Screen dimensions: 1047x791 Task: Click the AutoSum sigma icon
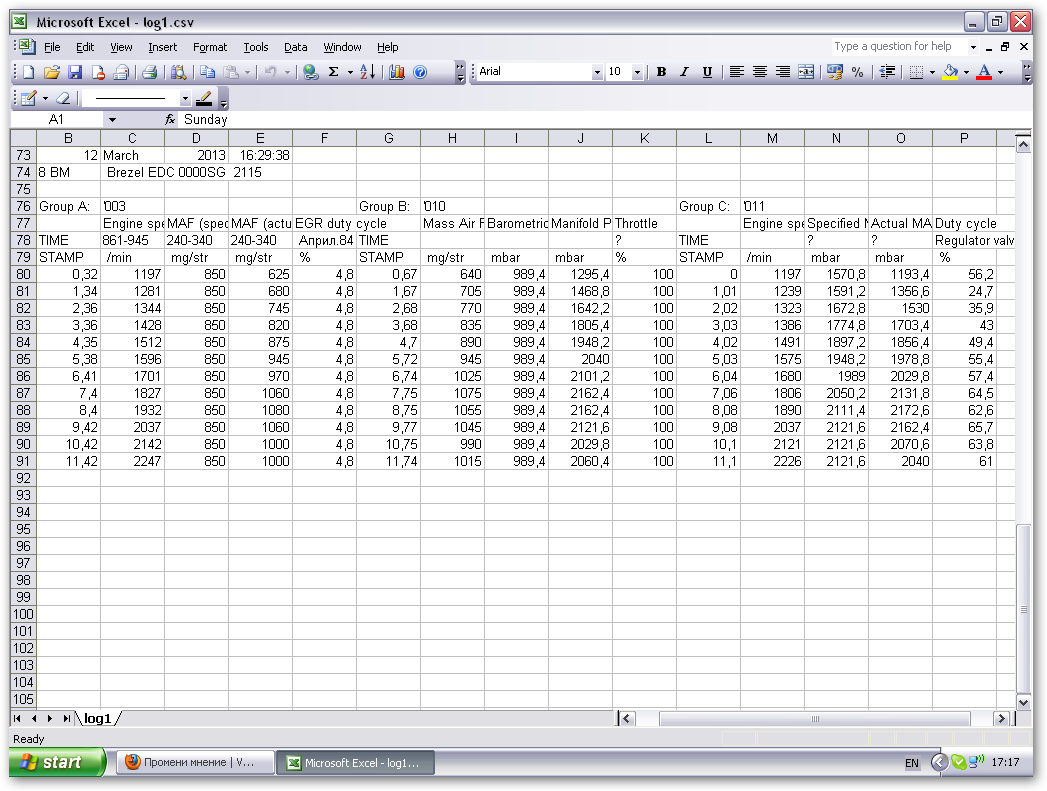pos(333,72)
